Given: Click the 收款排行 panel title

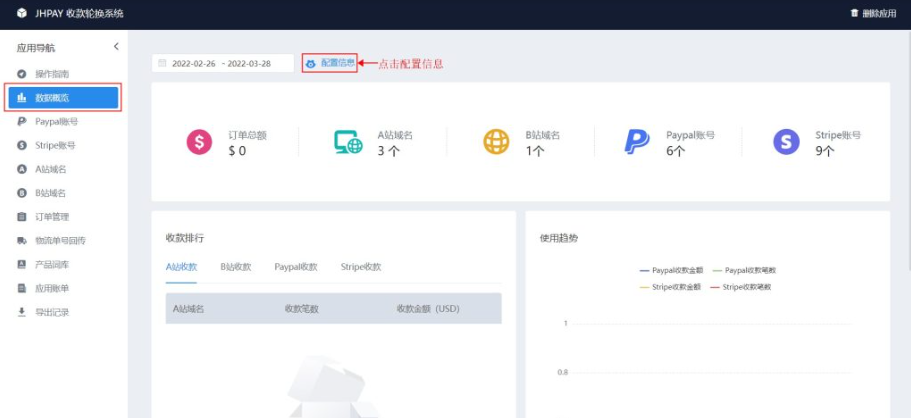Looking at the screenshot, I should 185,238.
